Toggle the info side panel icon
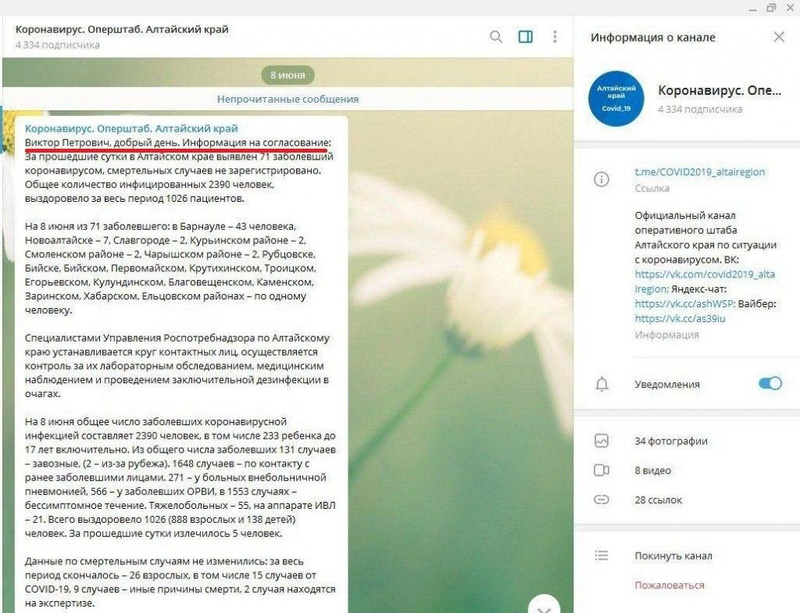This screenshot has height=613, width=800. (526, 37)
